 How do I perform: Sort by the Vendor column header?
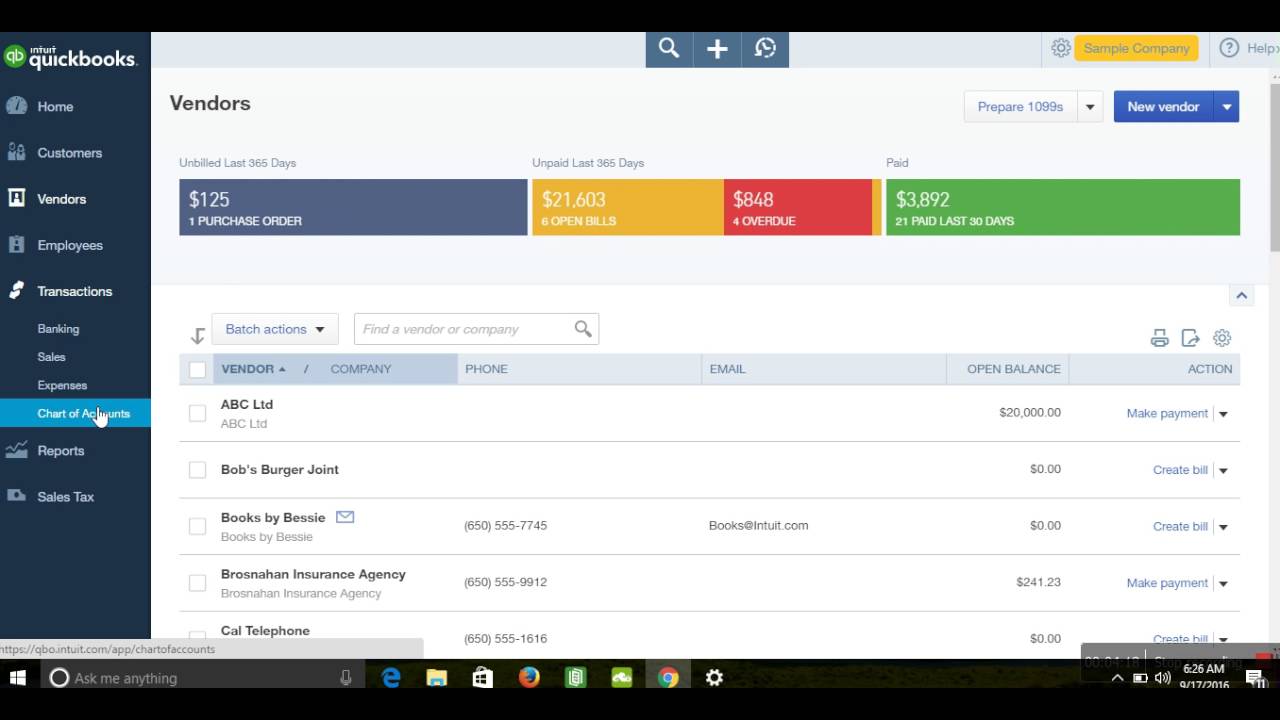(253, 369)
